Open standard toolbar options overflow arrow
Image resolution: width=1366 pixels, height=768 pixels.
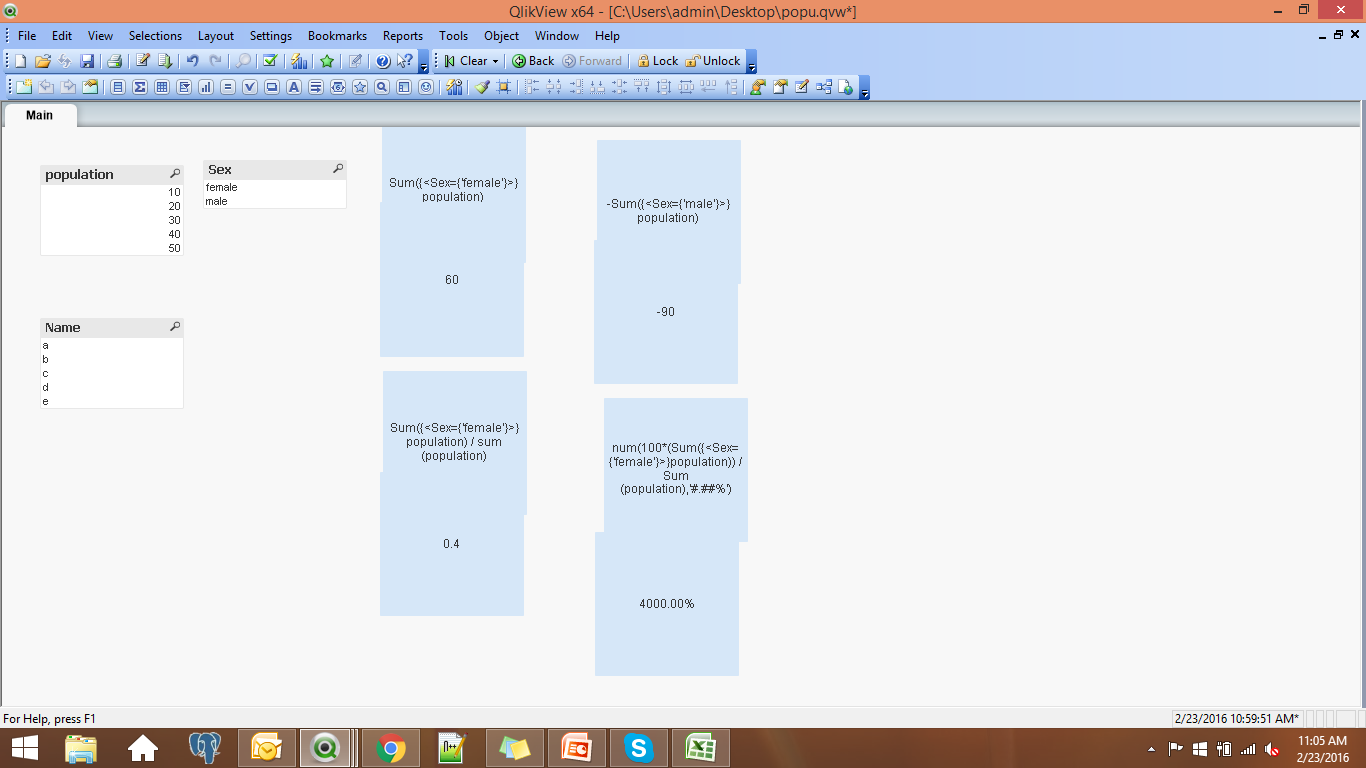click(424, 62)
